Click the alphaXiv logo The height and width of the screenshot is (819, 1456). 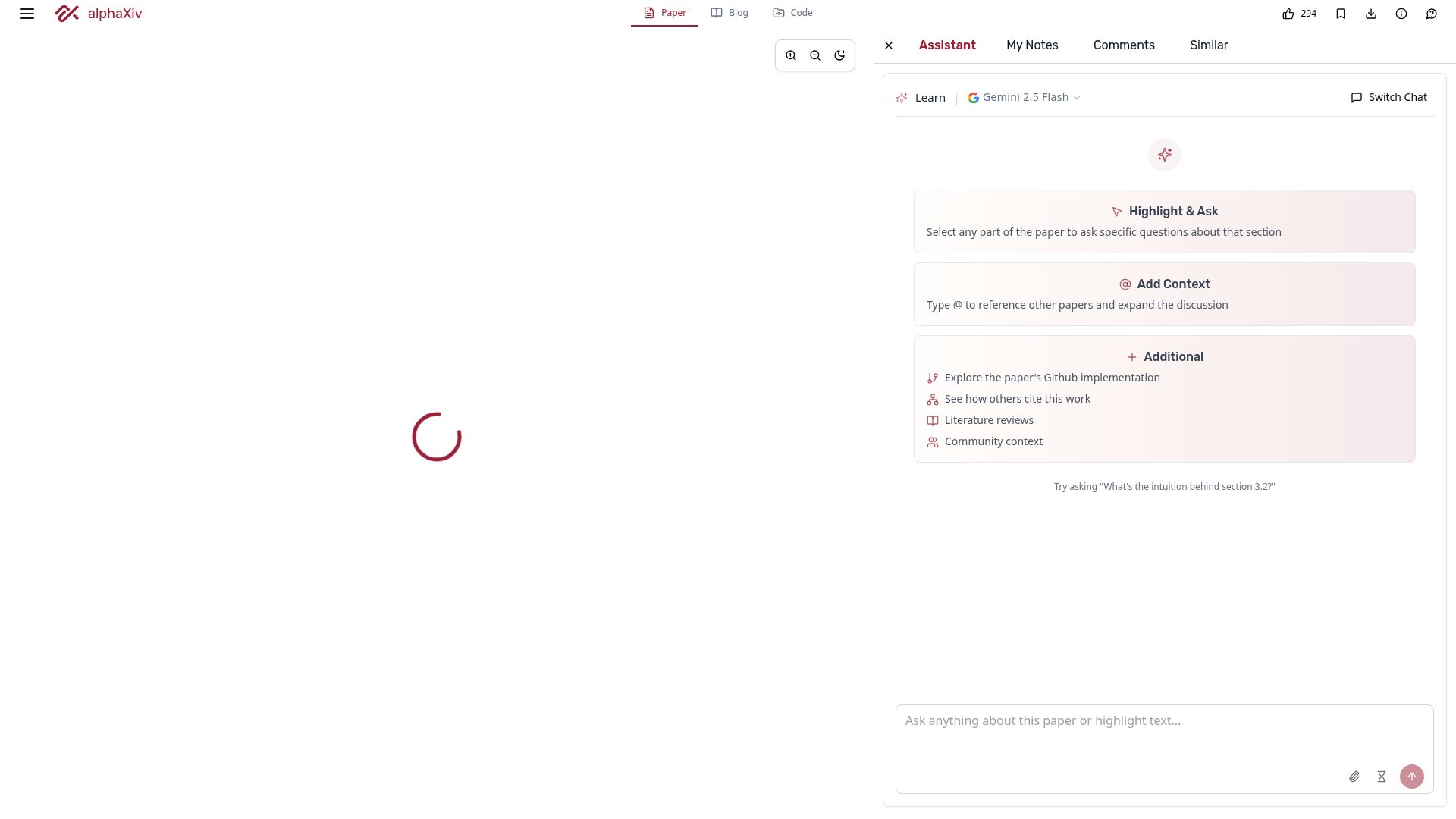coord(99,14)
